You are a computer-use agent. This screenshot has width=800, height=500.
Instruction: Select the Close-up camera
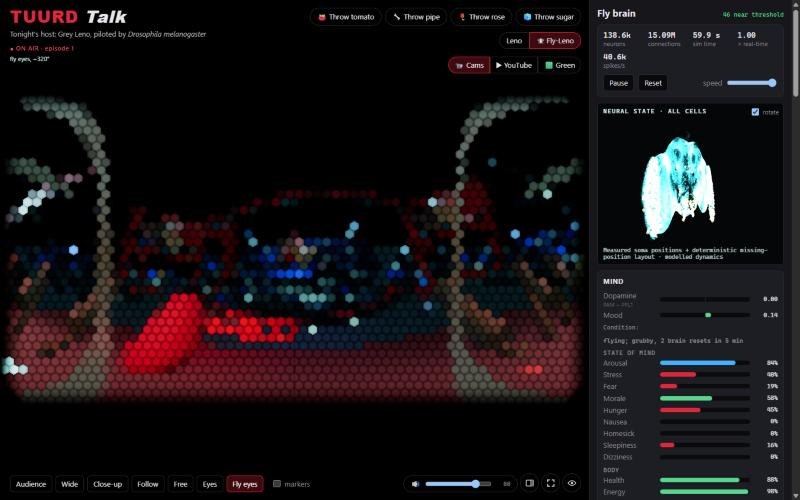107,484
